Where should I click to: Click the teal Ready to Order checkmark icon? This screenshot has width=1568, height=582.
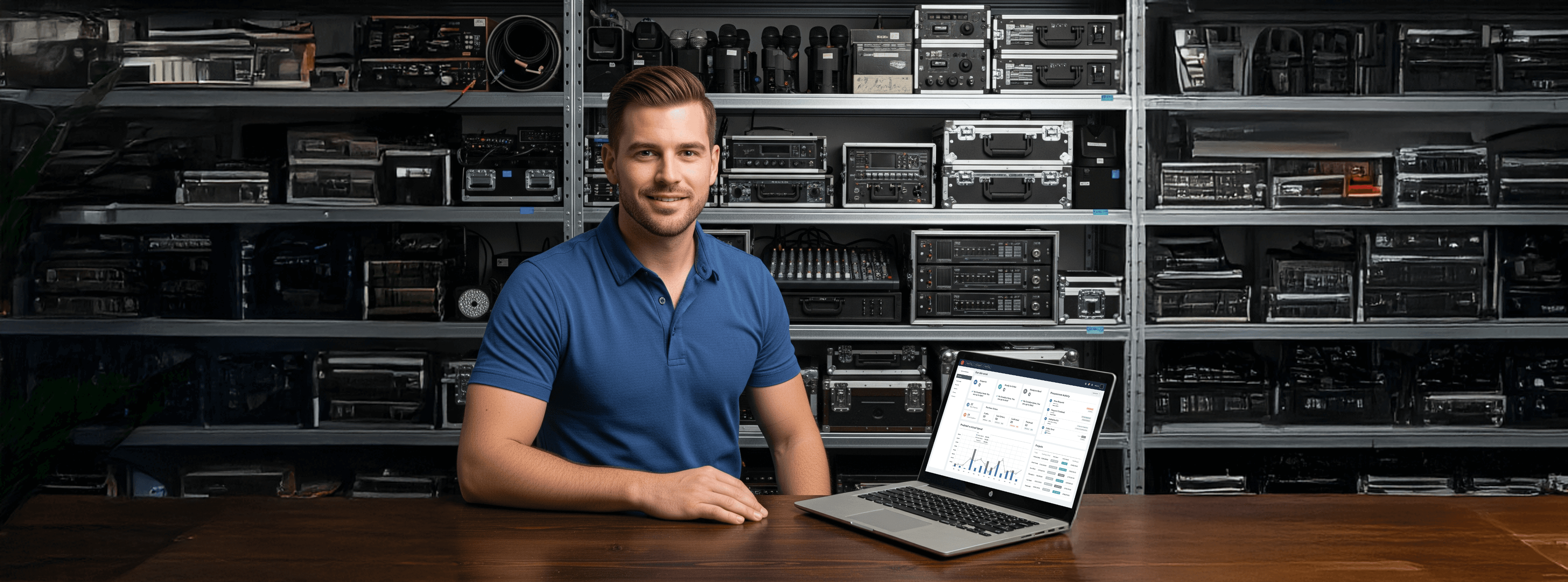(x=1000, y=387)
